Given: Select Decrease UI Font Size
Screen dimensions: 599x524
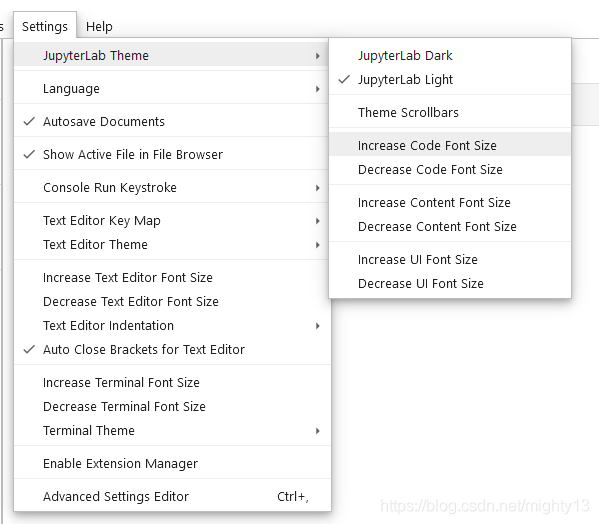Looking at the screenshot, I should [x=450, y=283].
